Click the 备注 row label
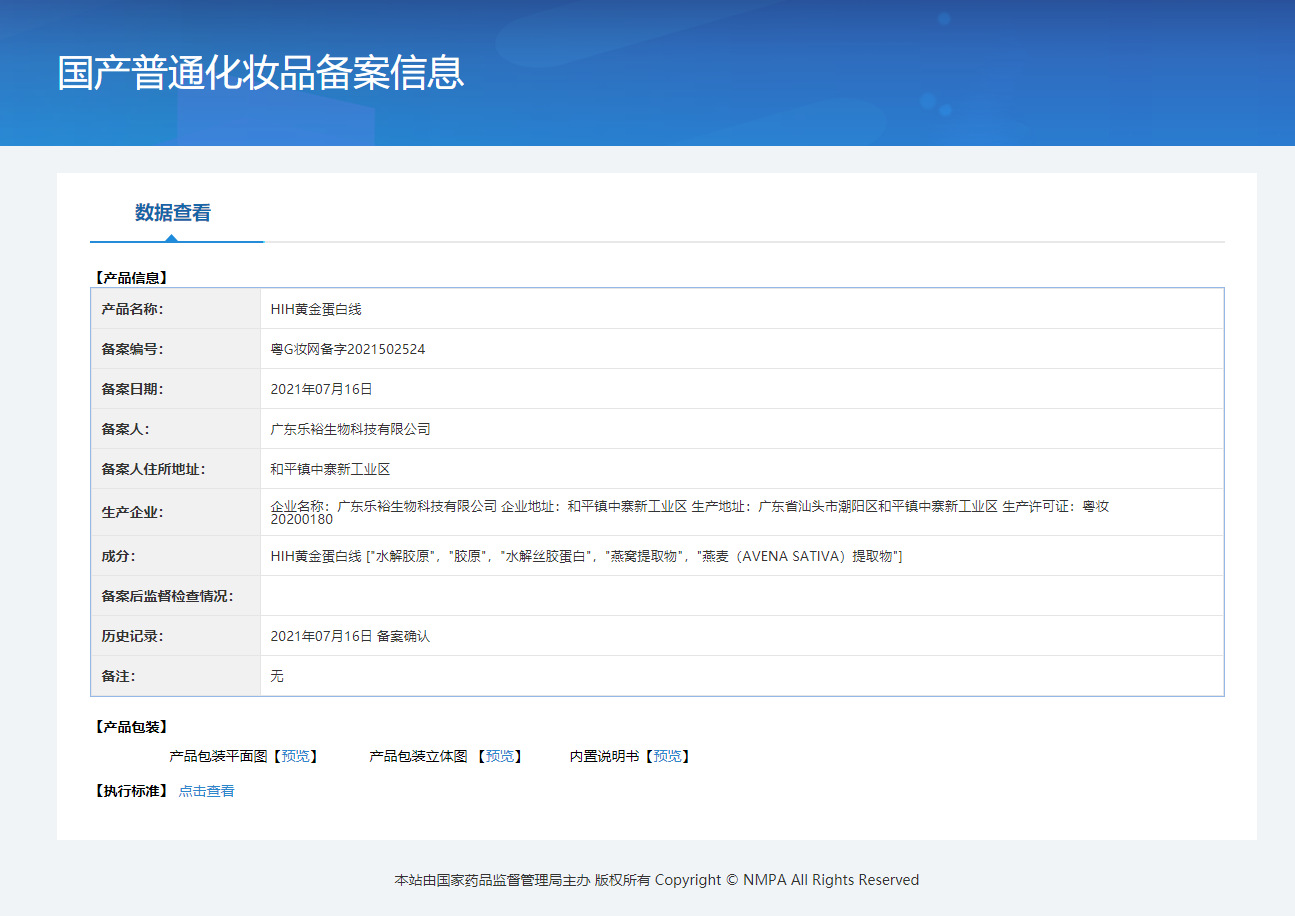Image resolution: width=1295 pixels, height=916 pixels. [118, 676]
